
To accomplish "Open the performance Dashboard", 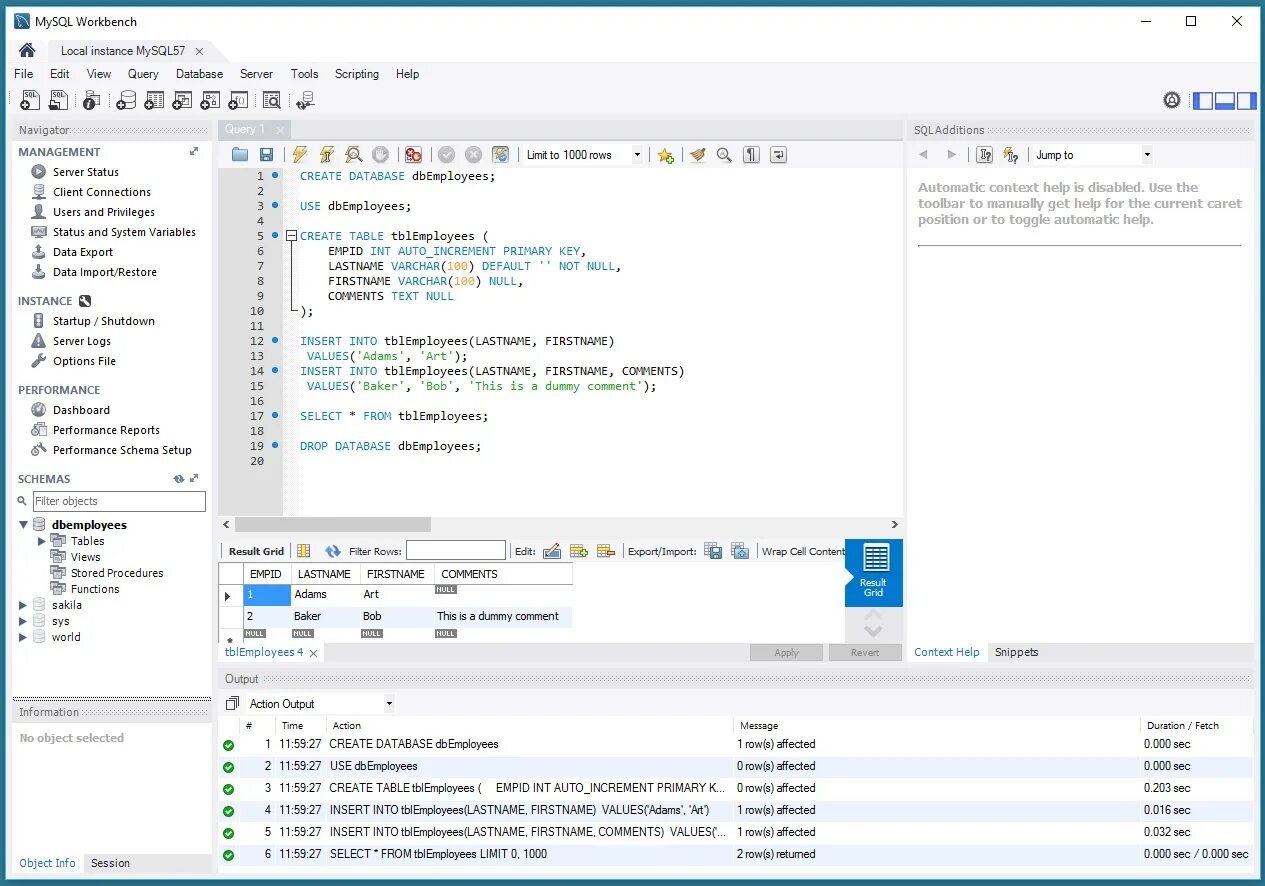I will coord(81,410).
